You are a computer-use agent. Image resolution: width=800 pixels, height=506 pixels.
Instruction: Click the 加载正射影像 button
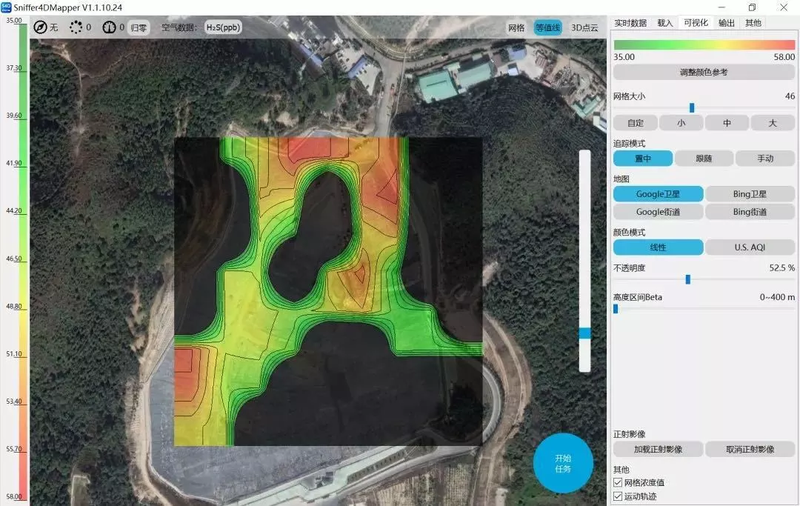tap(658, 449)
